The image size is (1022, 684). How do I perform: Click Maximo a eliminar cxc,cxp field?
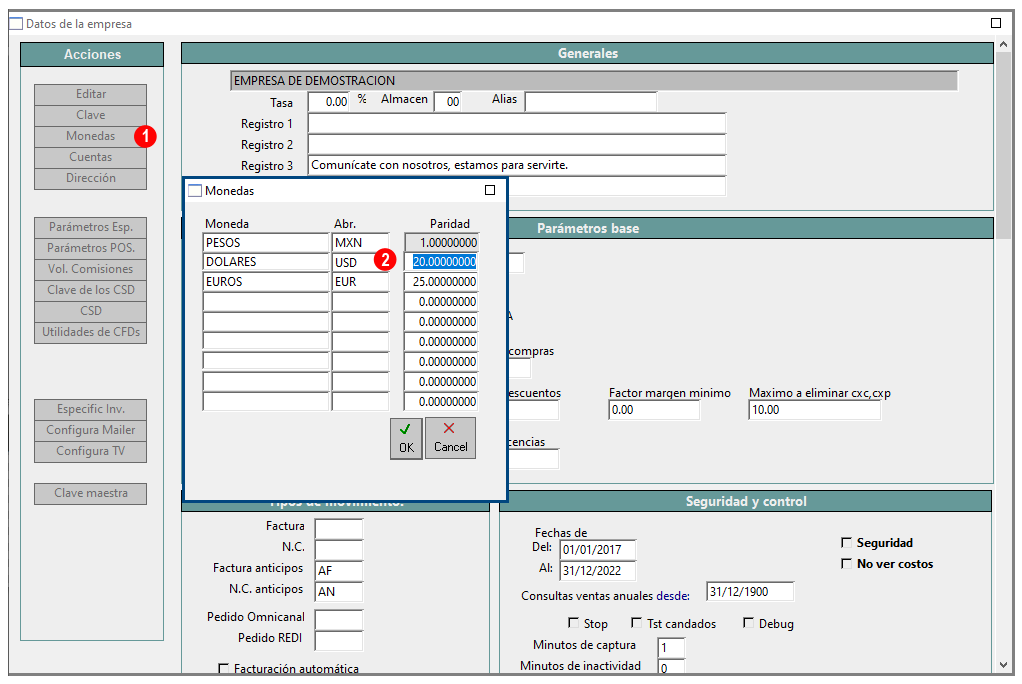815,409
